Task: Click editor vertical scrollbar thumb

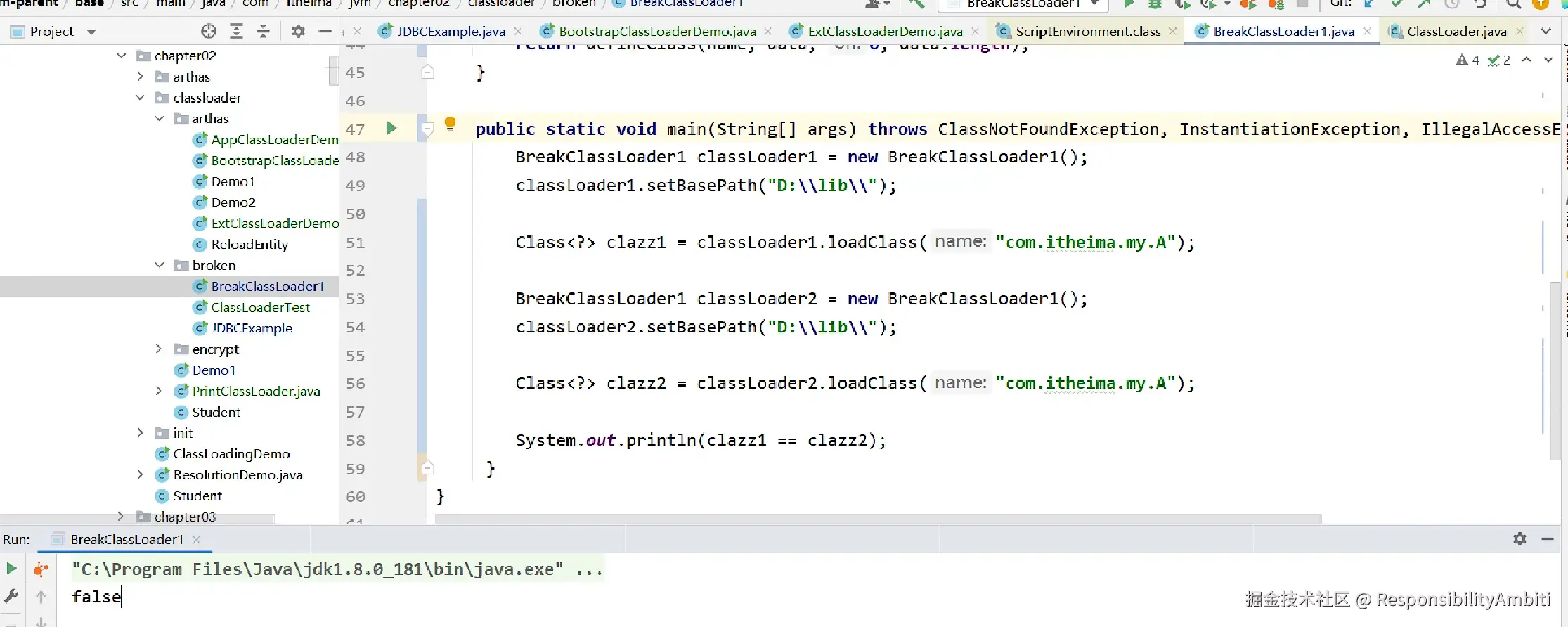Action: click(x=1555, y=370)
